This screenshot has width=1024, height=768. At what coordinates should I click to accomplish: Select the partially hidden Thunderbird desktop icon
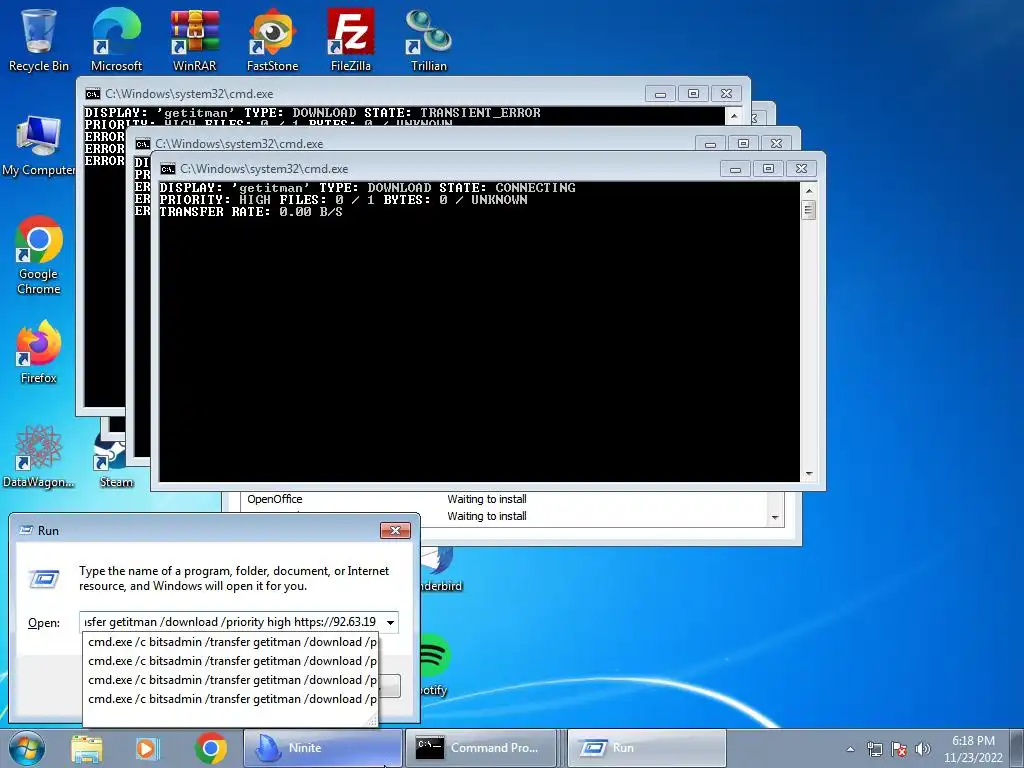coord(441,569)
